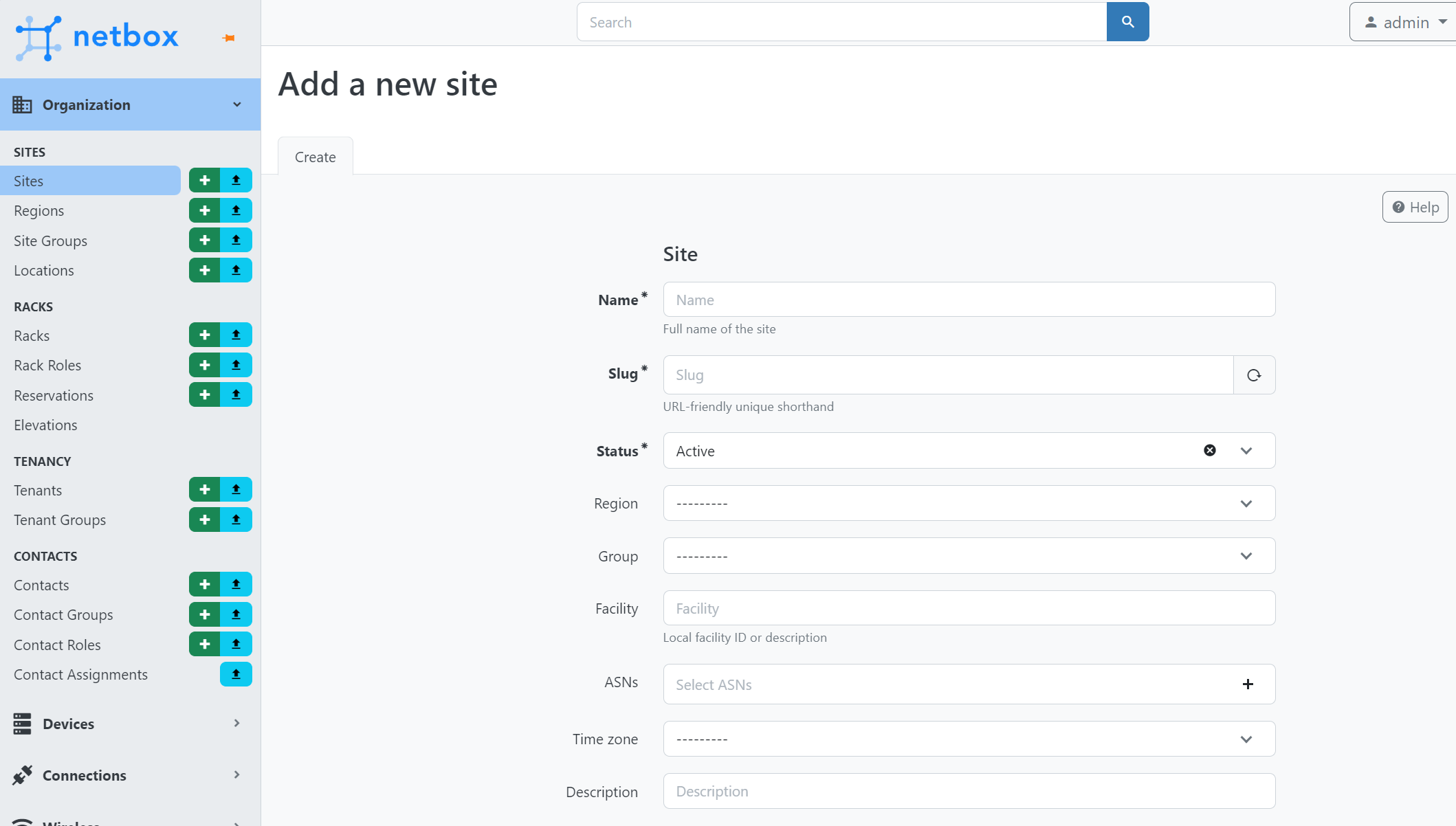
Task: Expand the Devices sidebar section
Action: click(x=130, y=724)
